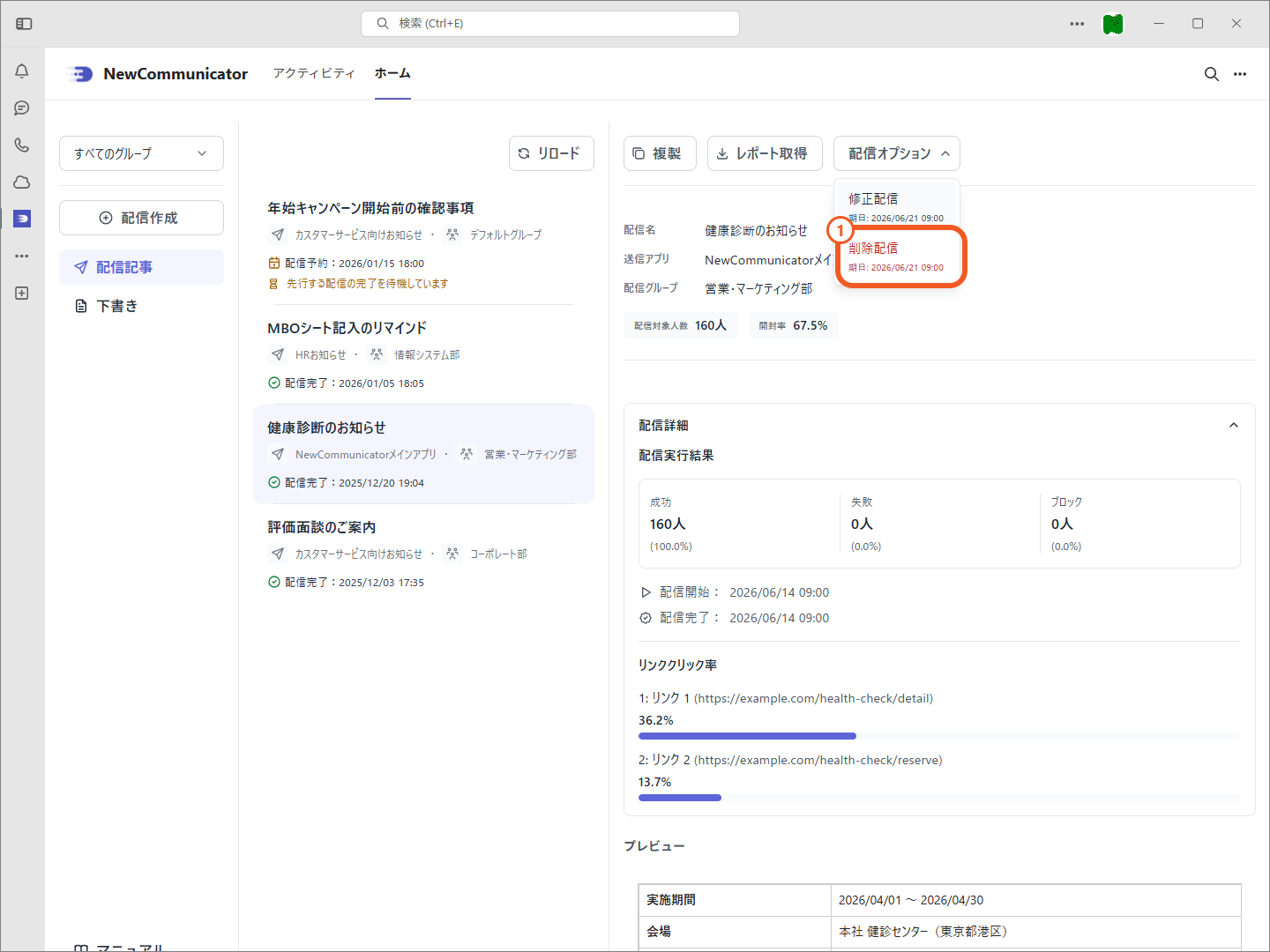The width and height of the screenshot is (1270, 952).
Task: Choose 修正配信 from the options menu
Action: click(897, 206)
